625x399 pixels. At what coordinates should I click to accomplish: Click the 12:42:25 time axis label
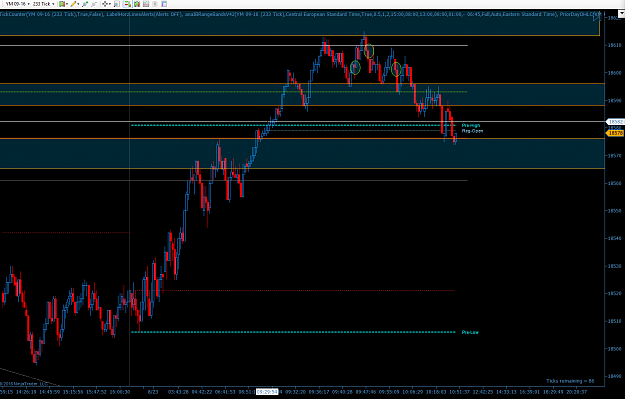pyautogui.click(x=483, y=392)
